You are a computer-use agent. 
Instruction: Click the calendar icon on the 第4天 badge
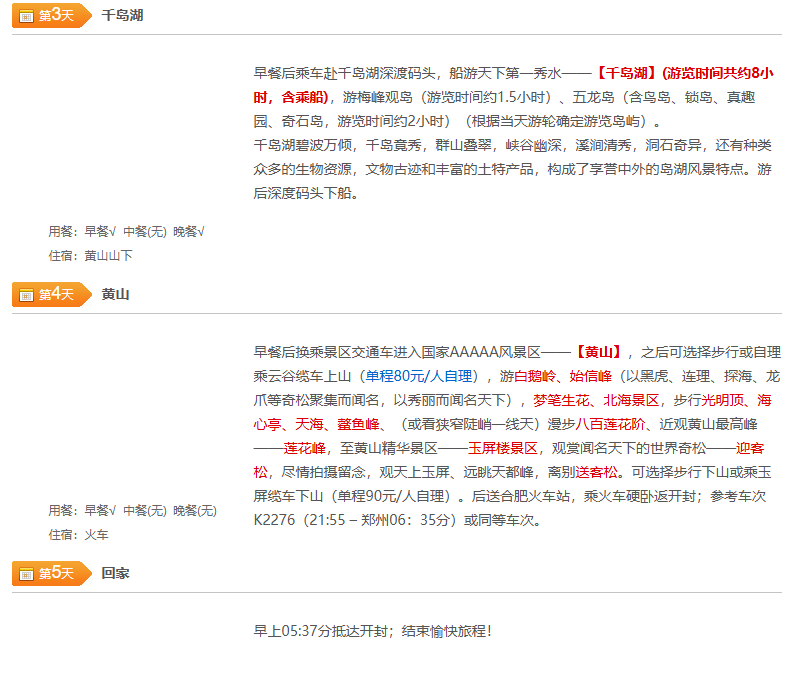click(26, 295)
